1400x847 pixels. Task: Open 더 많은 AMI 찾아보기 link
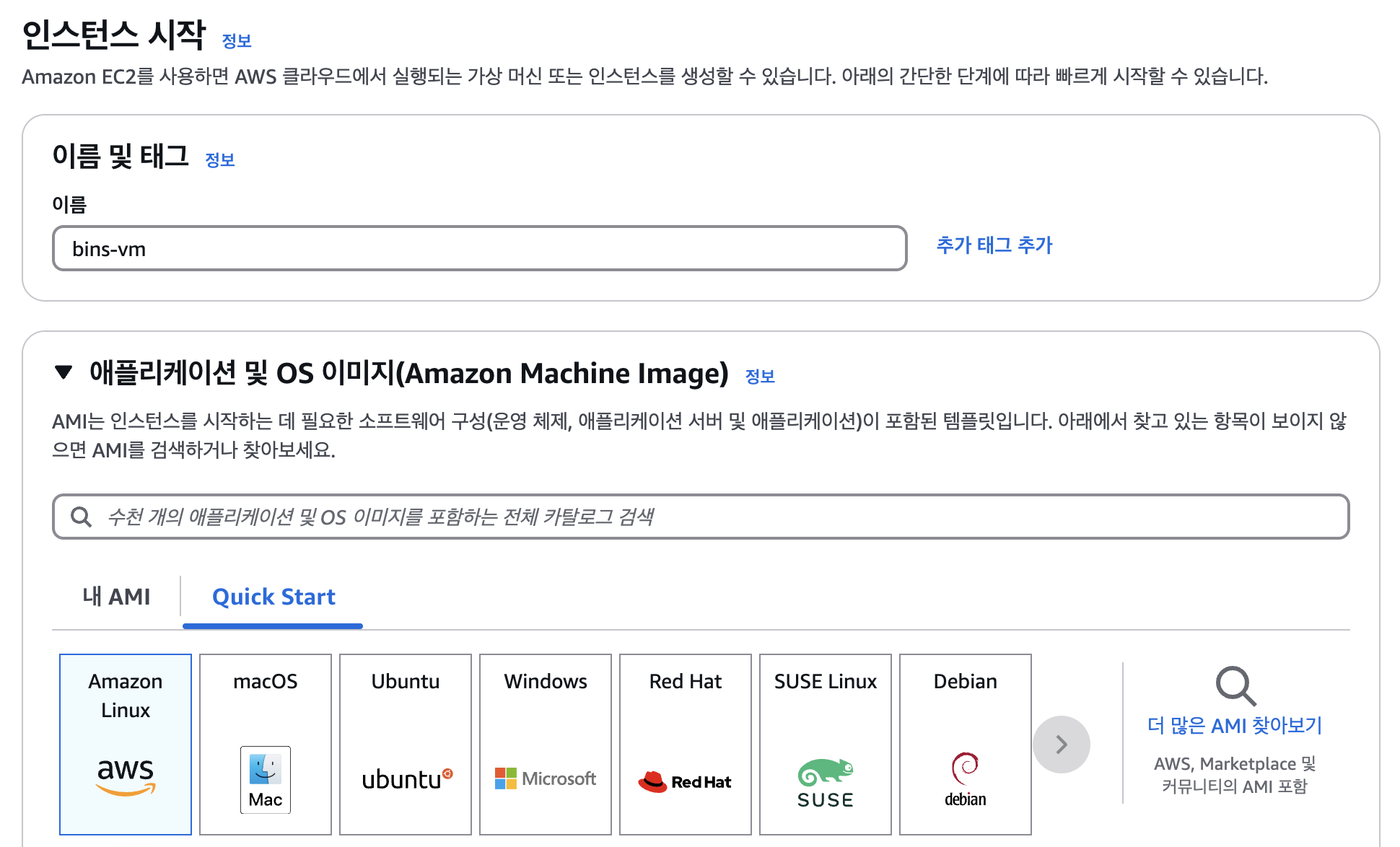point(1235,725)
